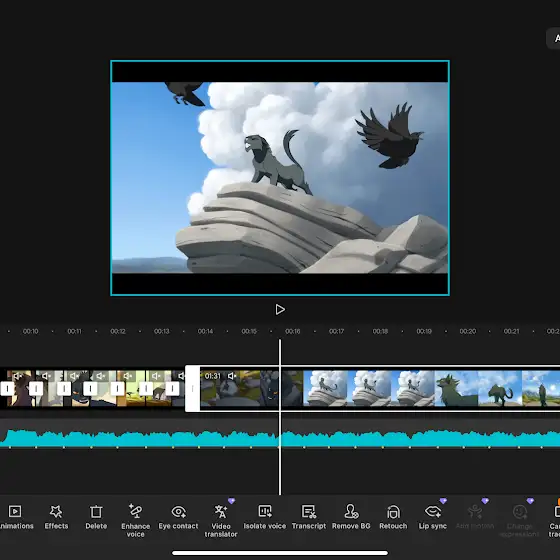Play the video preview
Viewport: 560px width, 560px height.
(280, 309)
